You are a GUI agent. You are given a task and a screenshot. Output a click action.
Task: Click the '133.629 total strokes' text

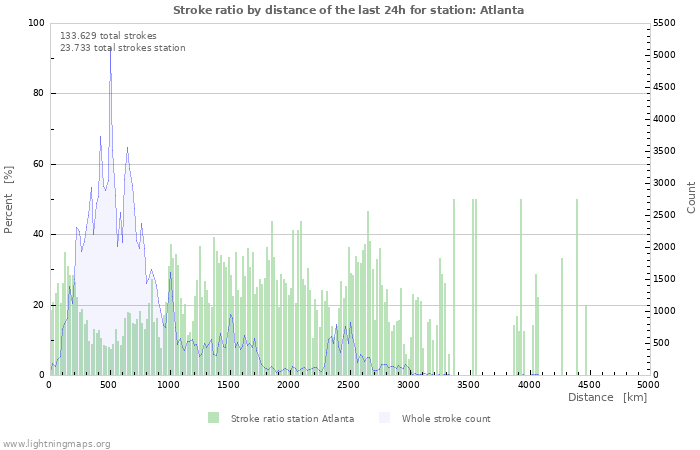click(108, 36)
